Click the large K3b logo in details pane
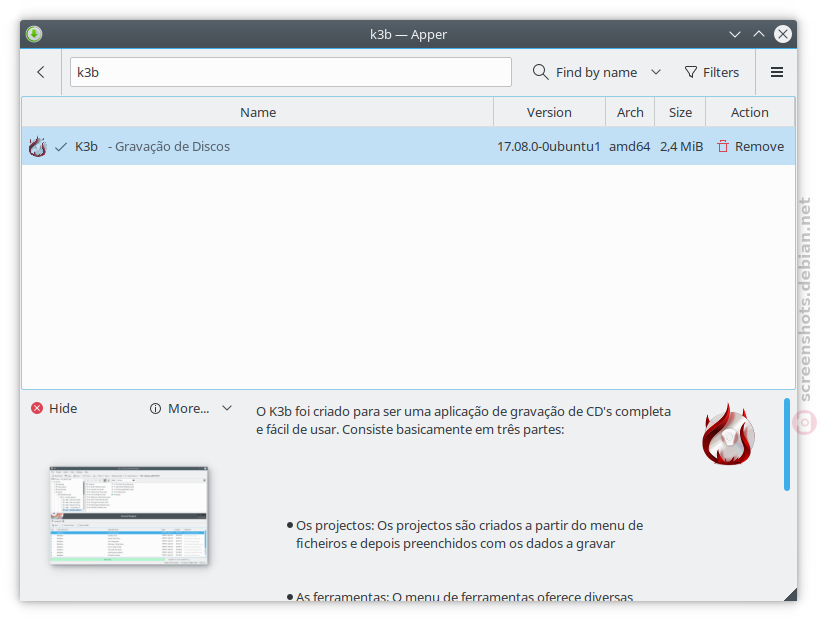The height and width of the screenshot is (621, 817). coord(728,434)
